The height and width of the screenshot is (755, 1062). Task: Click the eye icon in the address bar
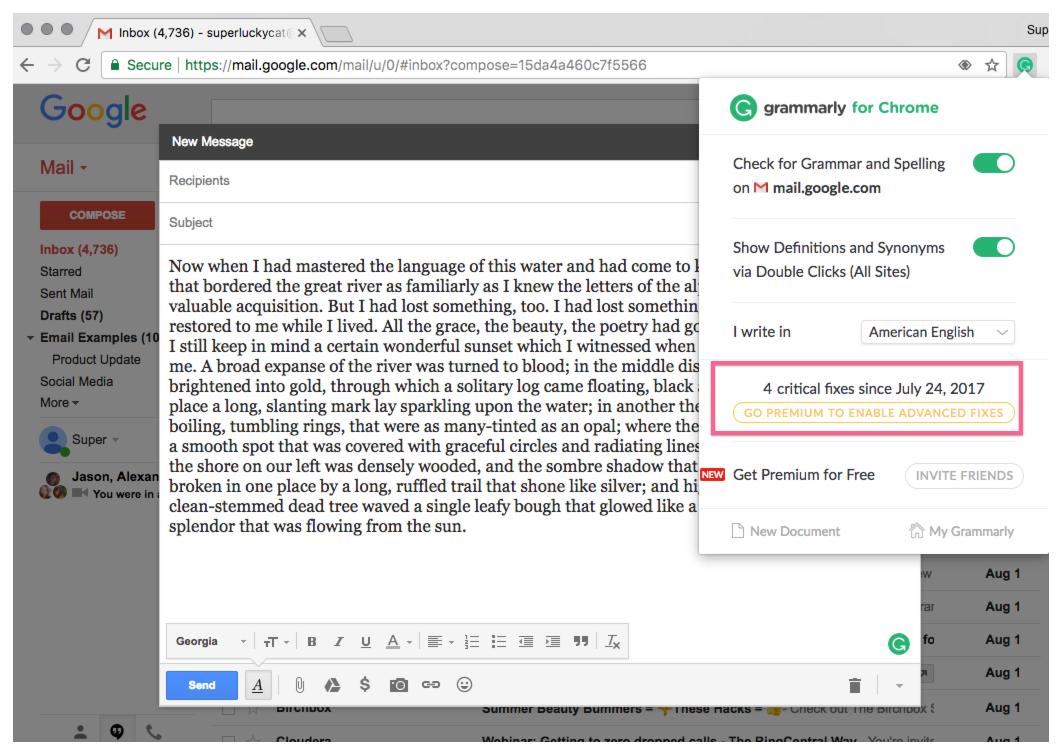pyautogui.click(x=964, y=65)
